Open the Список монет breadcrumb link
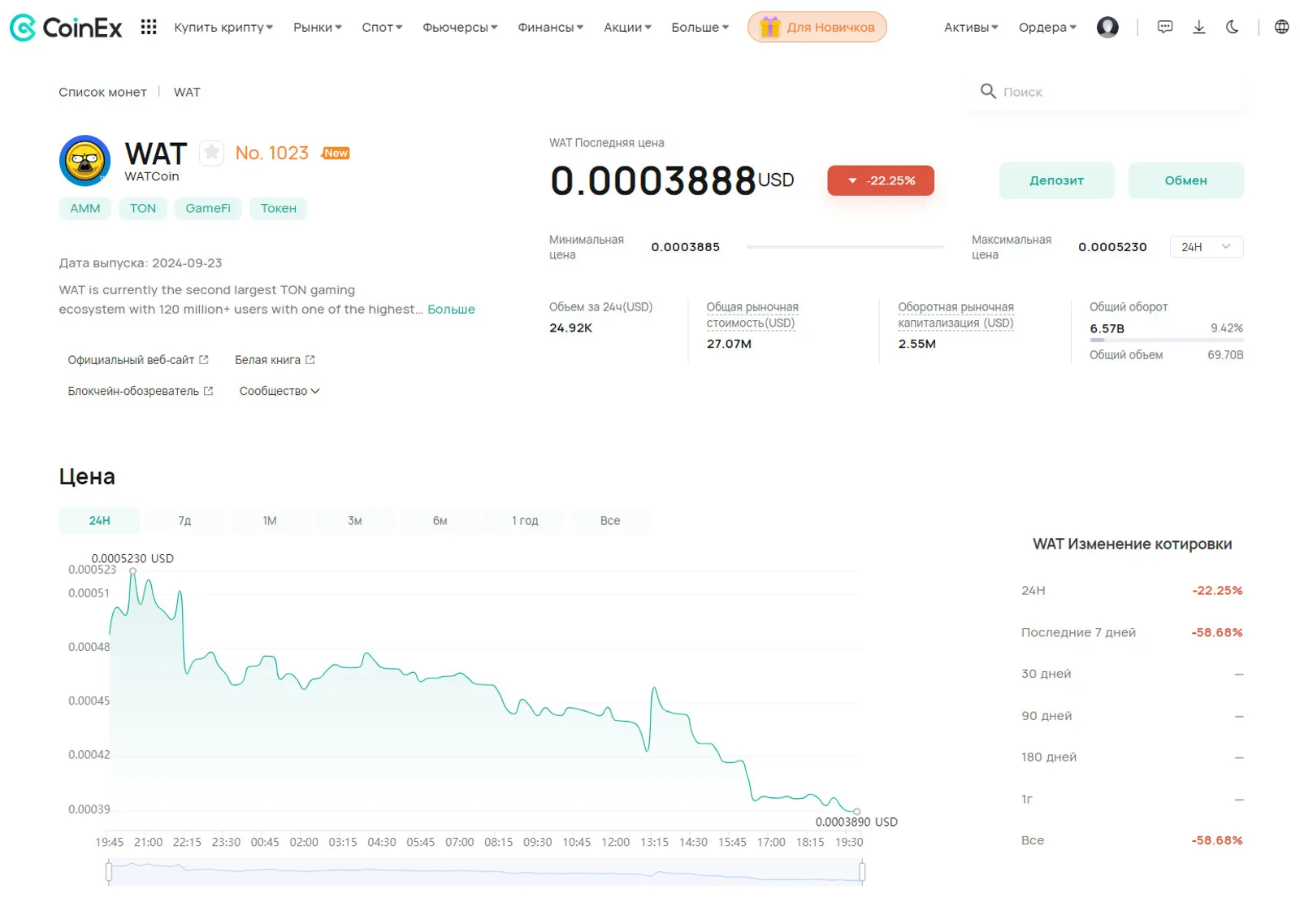This screenshot has width=1300, height=924. point(102,92)
